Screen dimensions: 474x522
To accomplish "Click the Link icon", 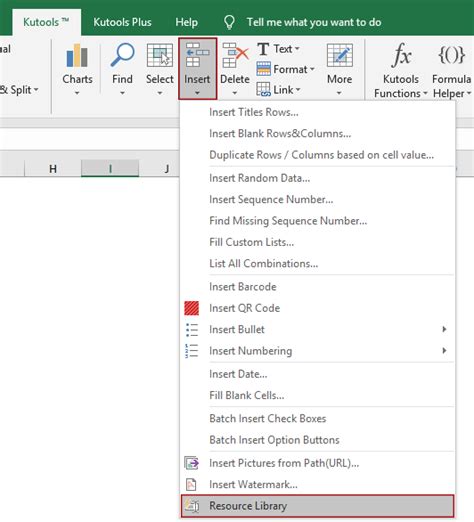I will click(263, 89).
